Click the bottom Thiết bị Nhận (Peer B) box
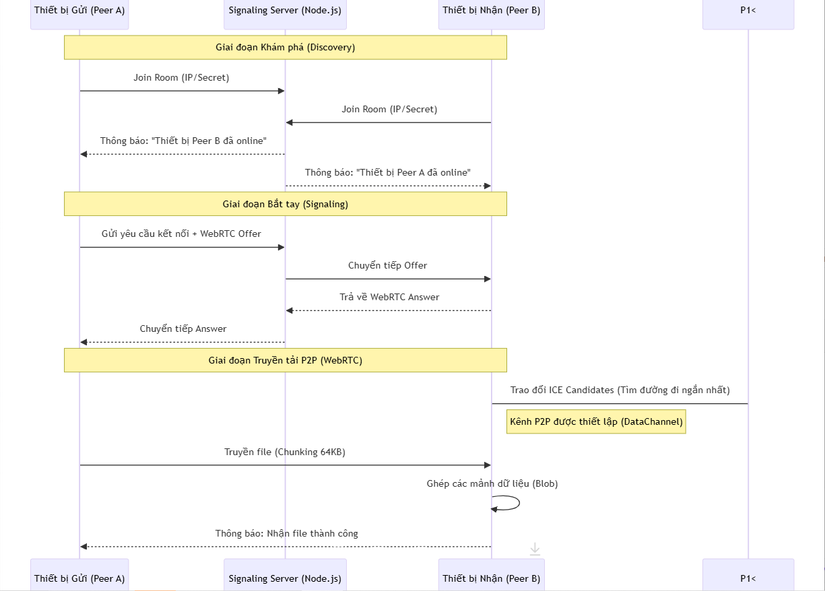The image size is (825, 591). pos(491,577)
